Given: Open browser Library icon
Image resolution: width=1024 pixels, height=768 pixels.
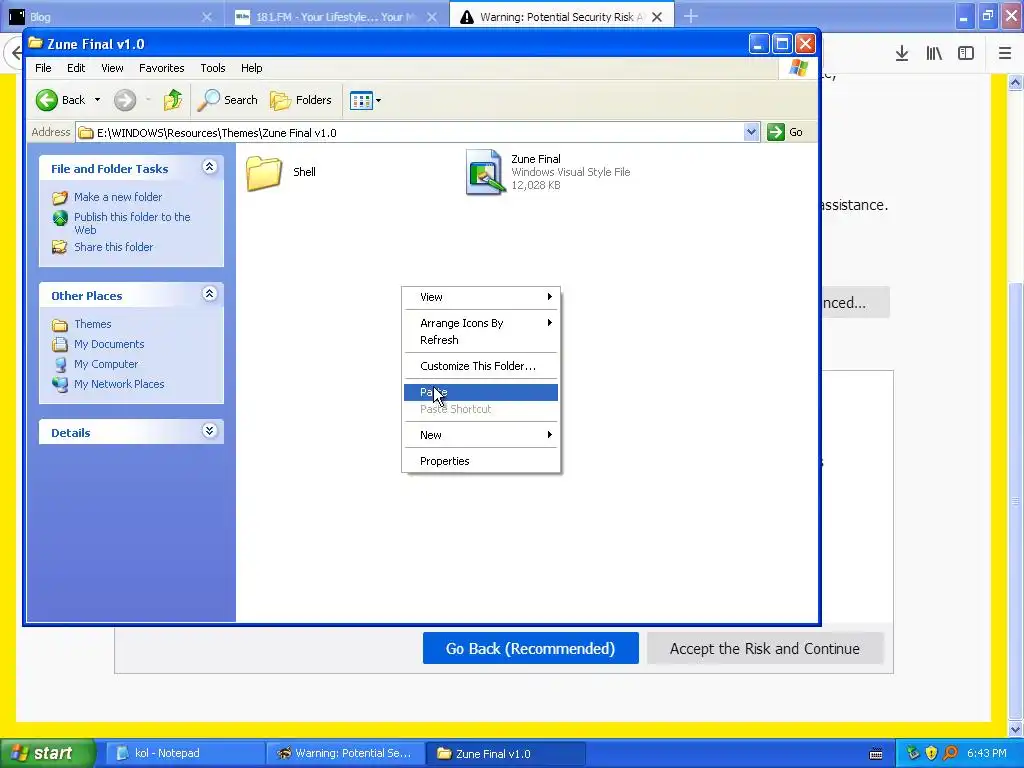Looking at the screenshot, I should pos(934,54).
